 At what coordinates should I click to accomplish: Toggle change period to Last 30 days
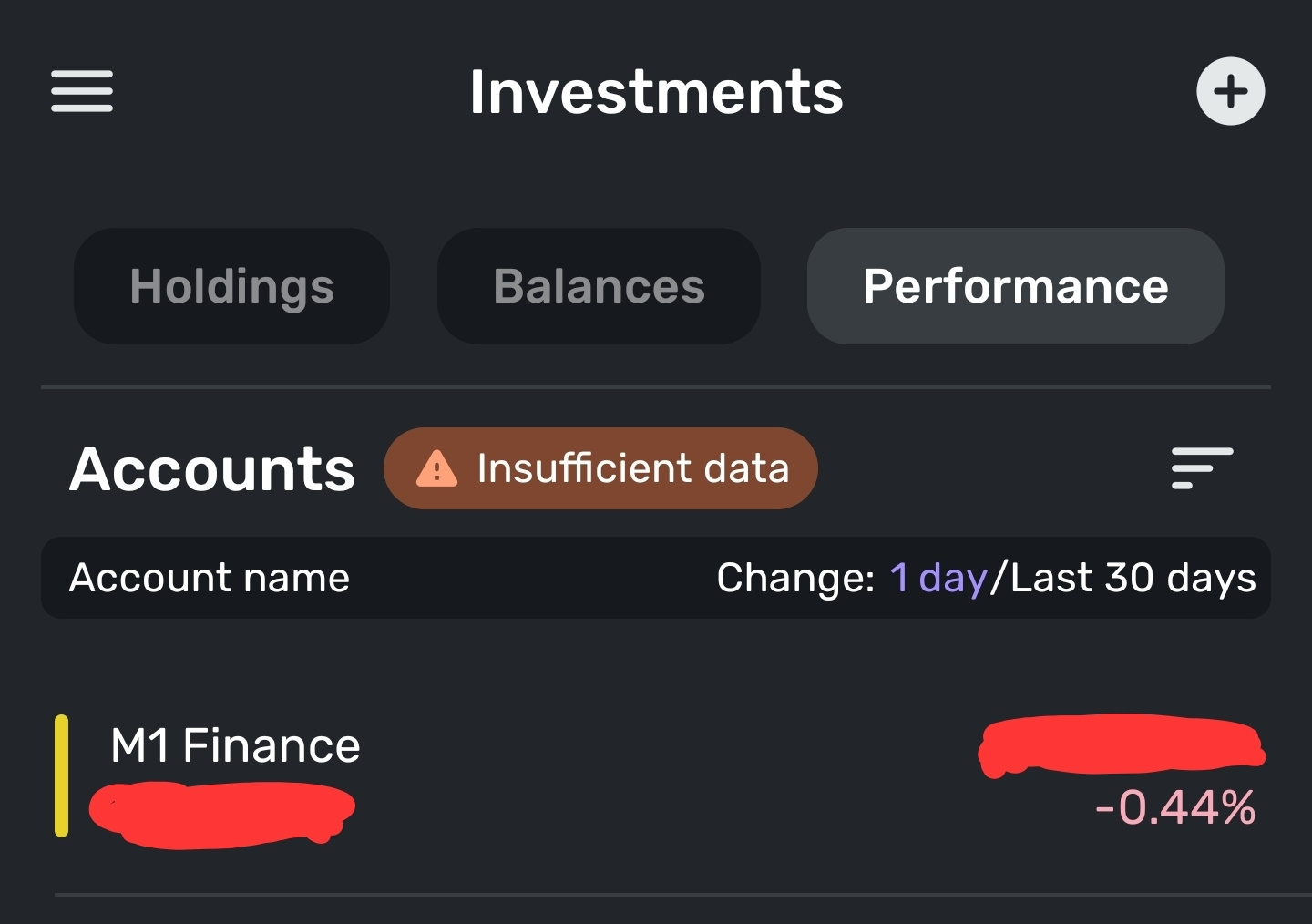tap(1133, 578)
